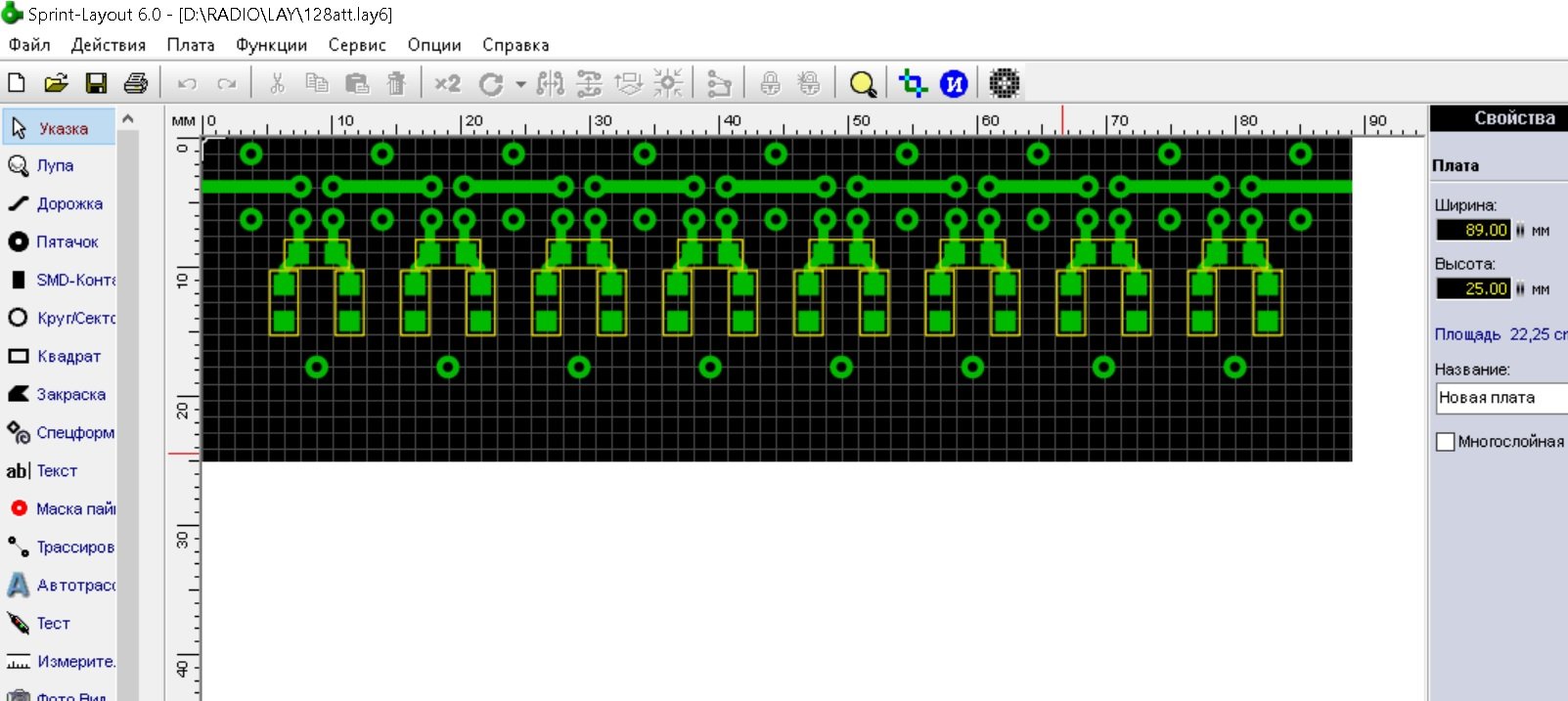Create a new file with toolbar icon
Screen dimensions: 1568x701
pyautogui.click(x=17, y=83)
